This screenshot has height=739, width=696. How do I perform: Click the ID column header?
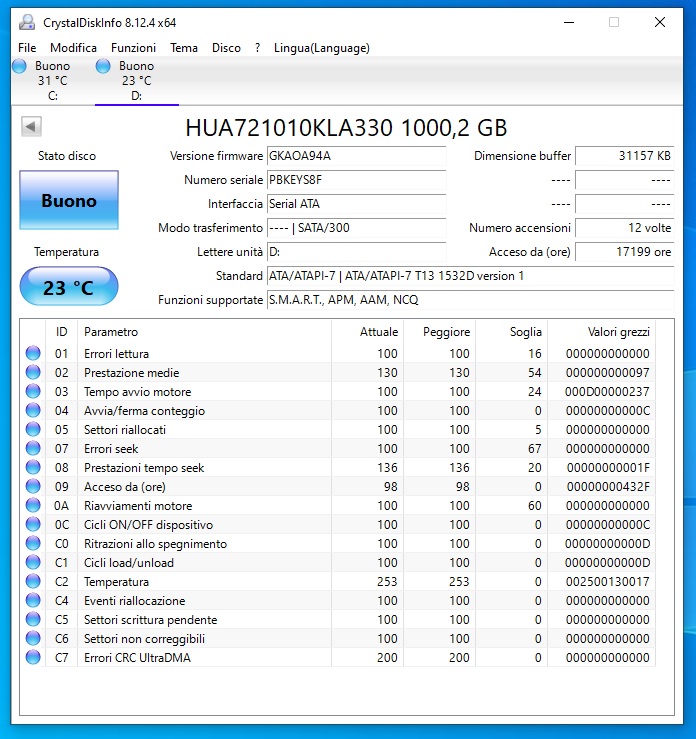click(61, 332)
